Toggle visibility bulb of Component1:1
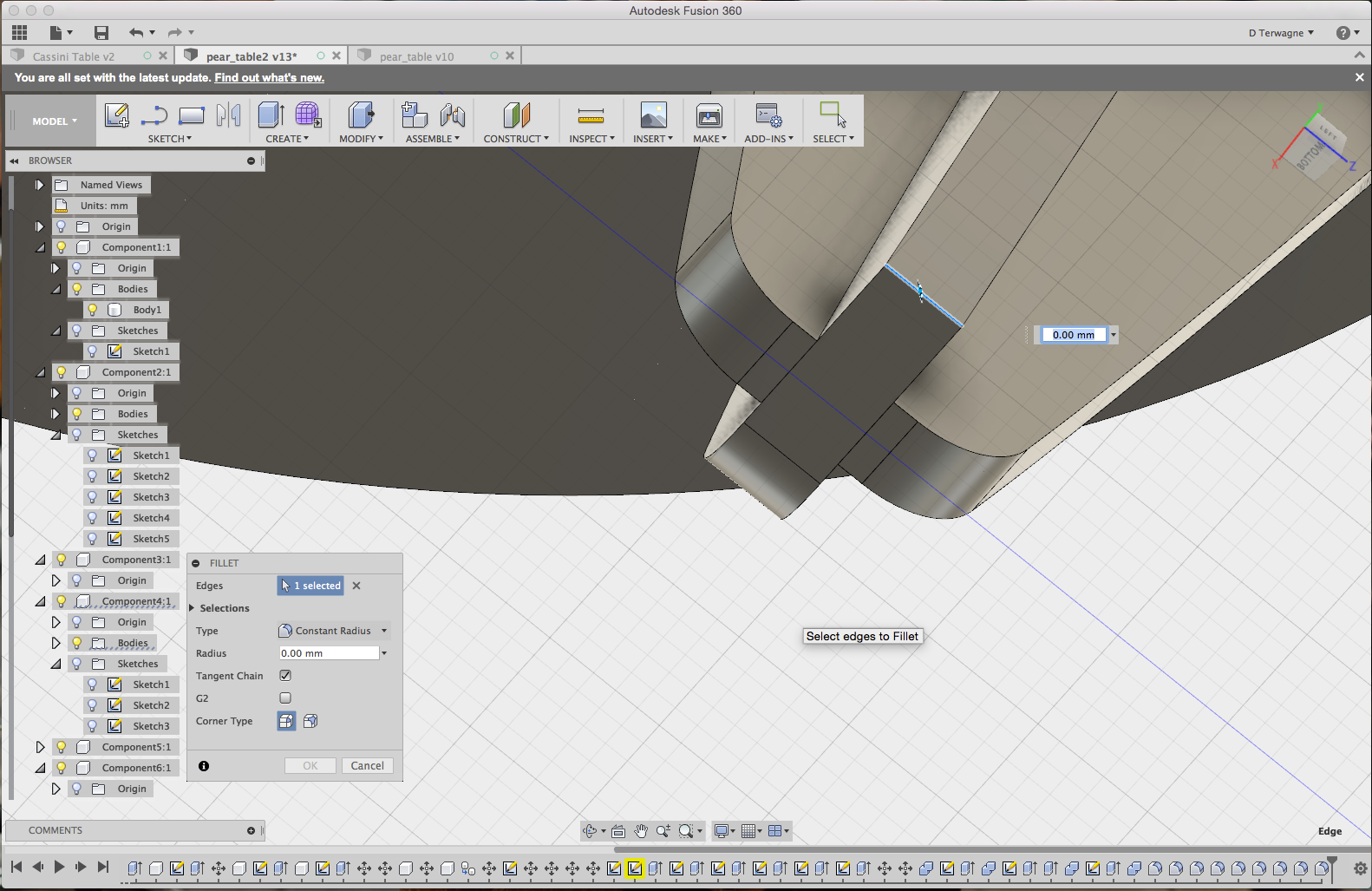 [61, 247]
